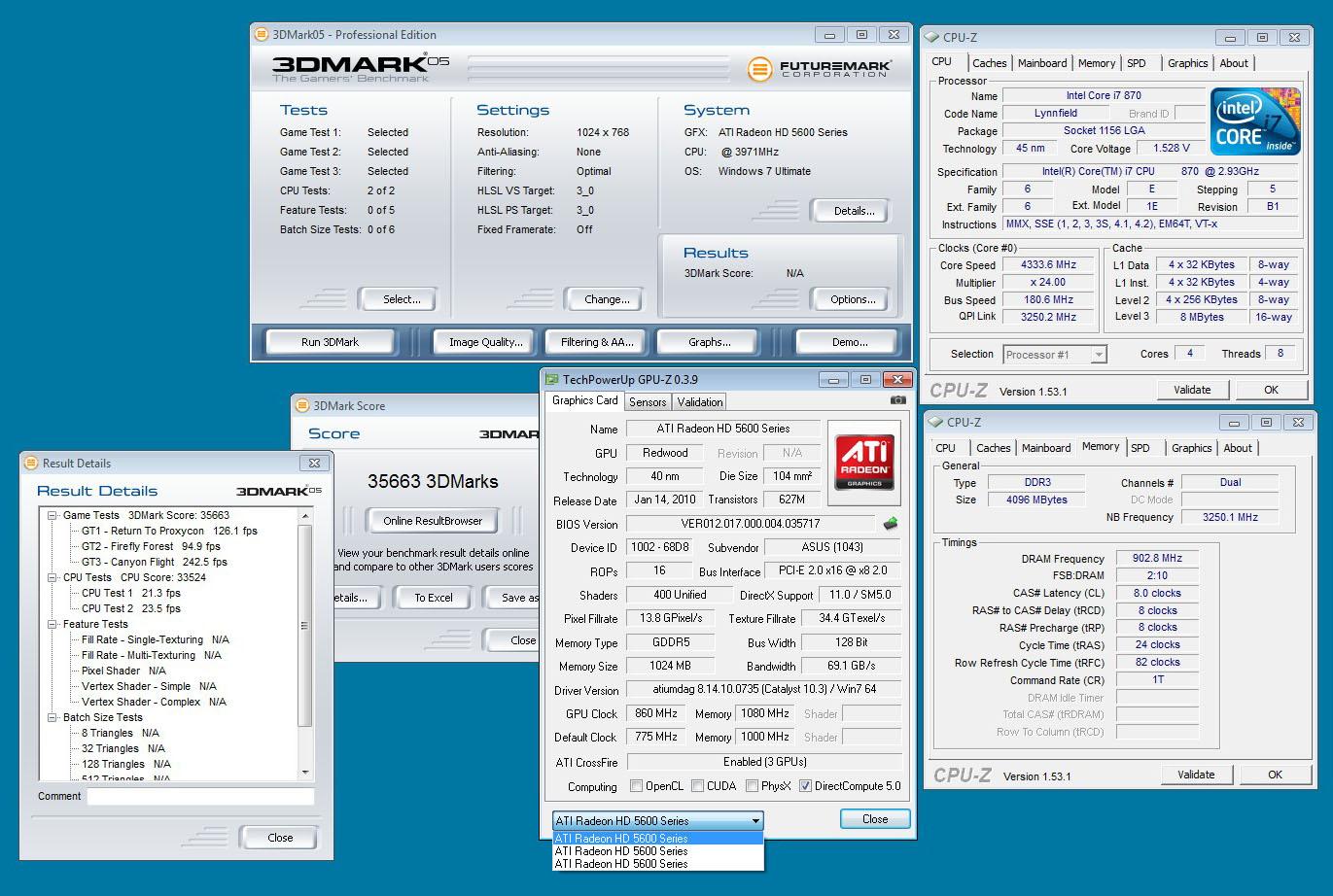Click the Result Details vertical scrollbar
The height and width of the screenshot is (896, 1333).
(x=305, y=644)
